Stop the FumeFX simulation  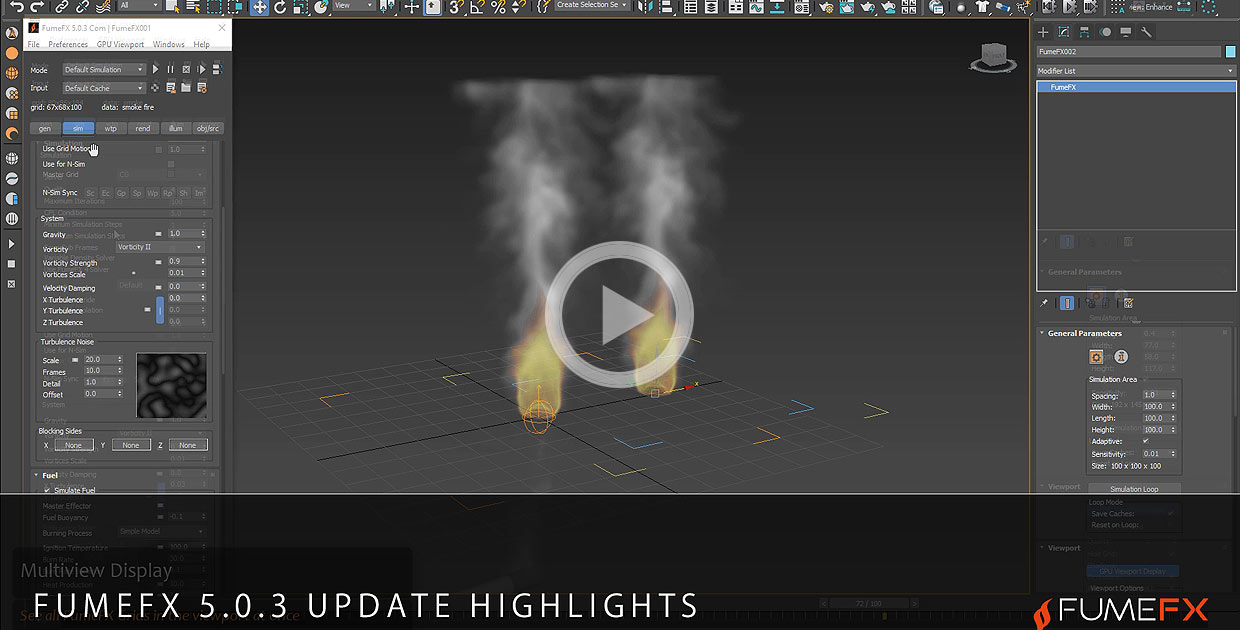(186, 69)
